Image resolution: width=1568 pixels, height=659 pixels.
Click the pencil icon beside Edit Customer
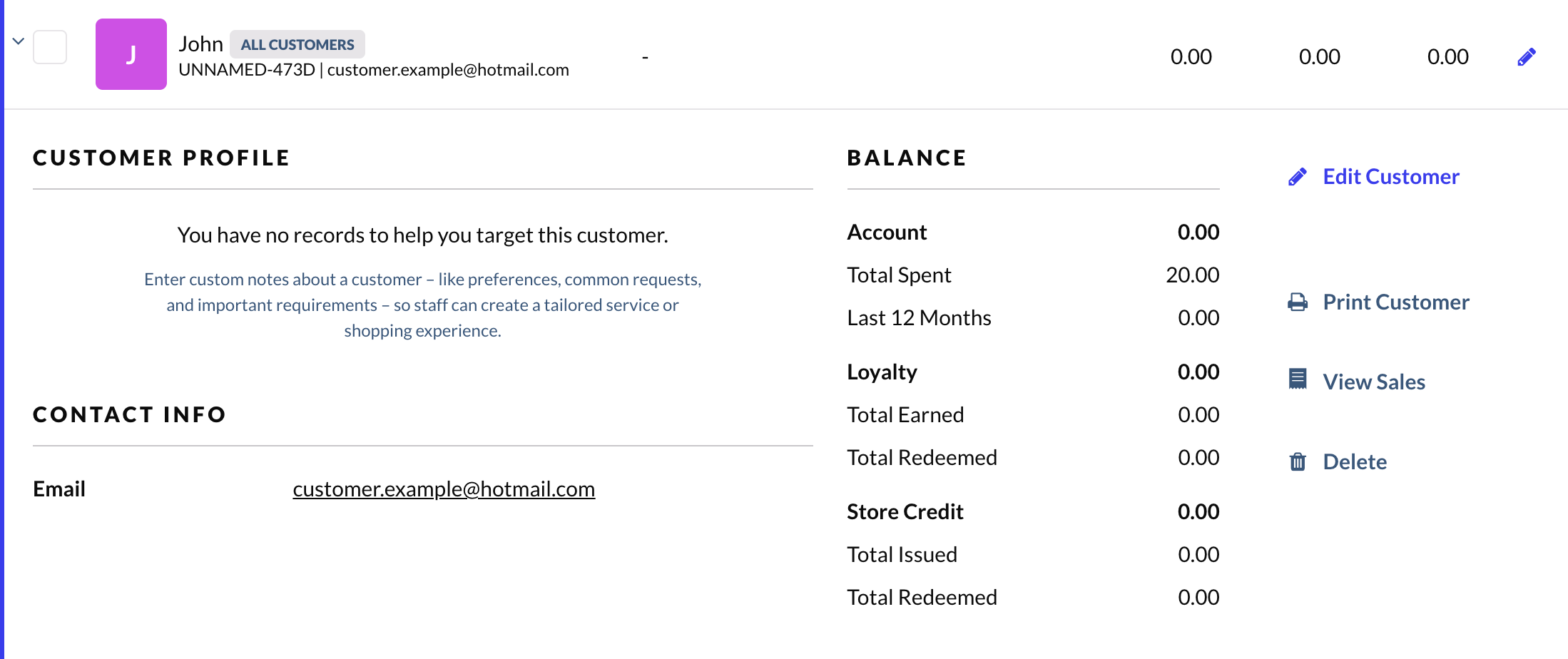tap(1298, 177)
